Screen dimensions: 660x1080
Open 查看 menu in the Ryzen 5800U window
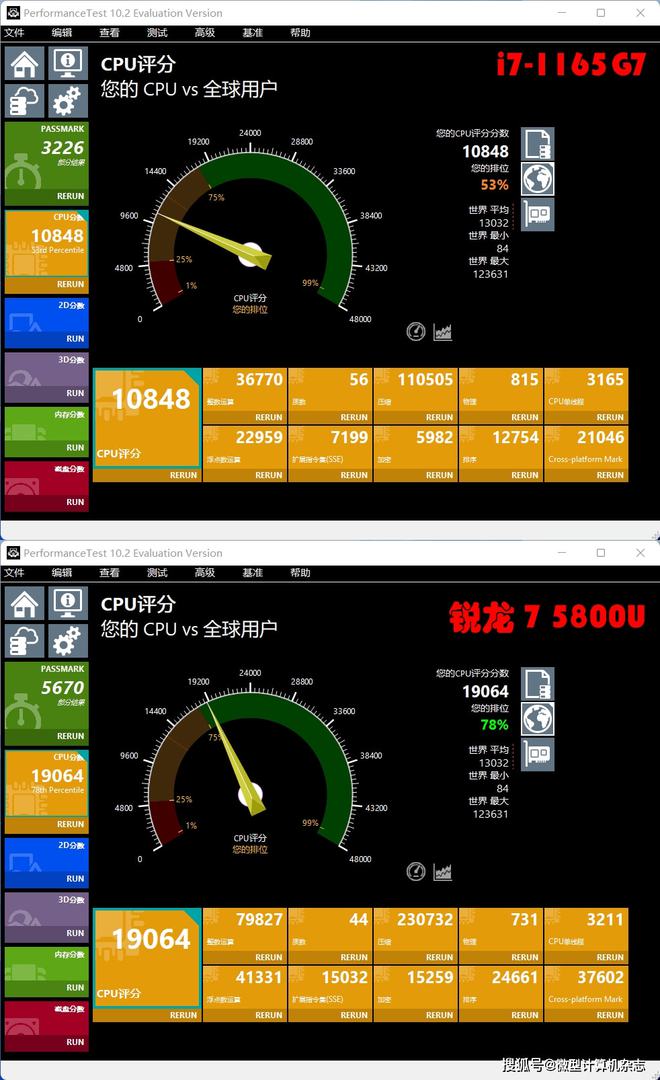(110, 572)
